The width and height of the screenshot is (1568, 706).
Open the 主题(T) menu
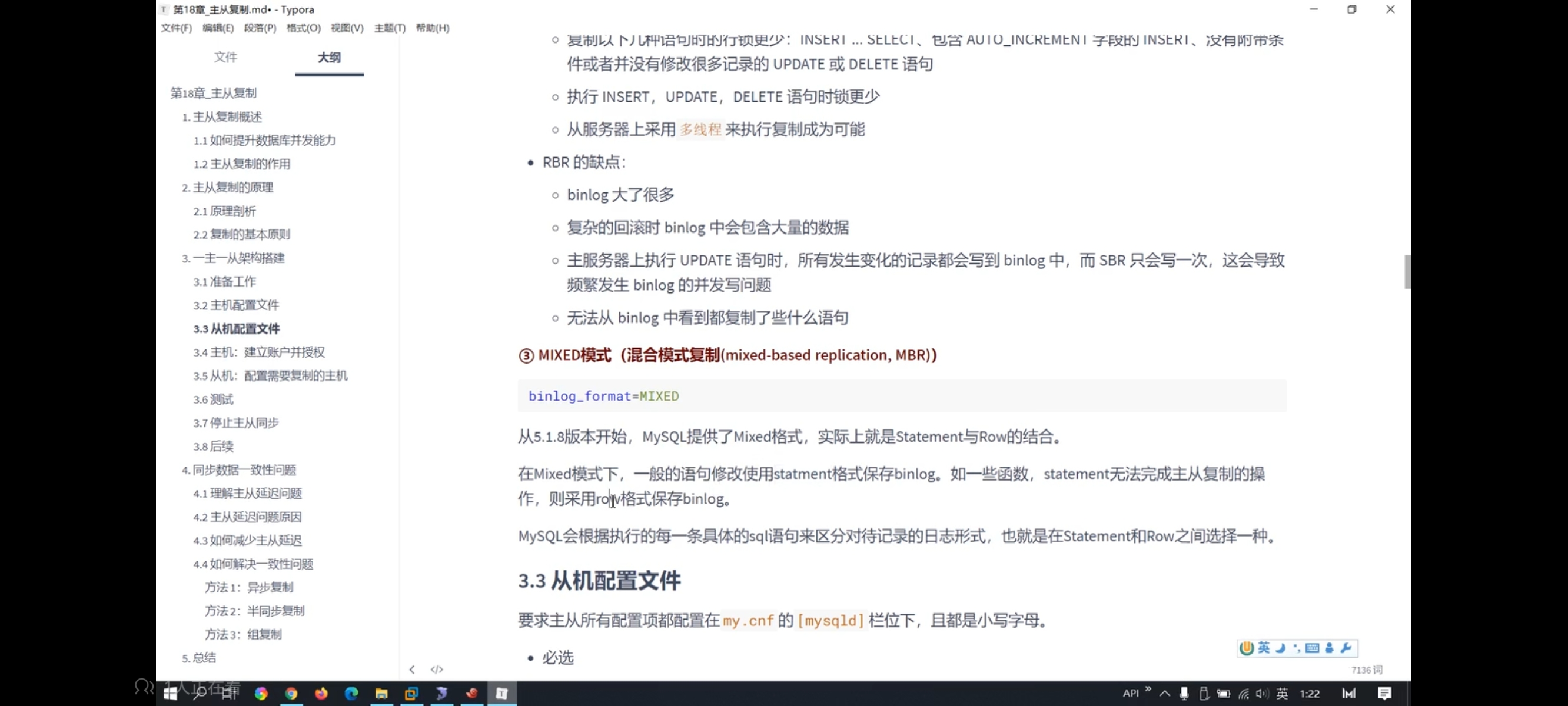coord(390,28)
